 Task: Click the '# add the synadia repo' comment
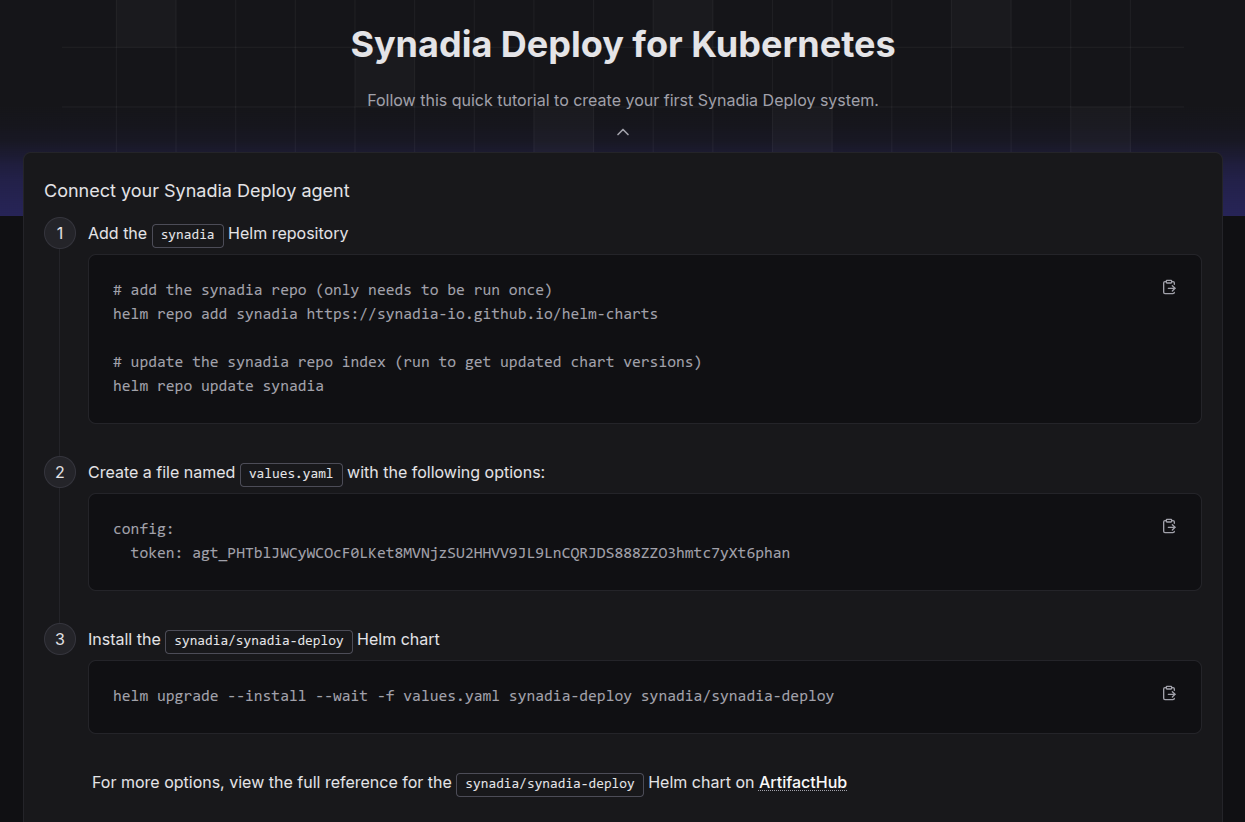click(x=332, y=290)
